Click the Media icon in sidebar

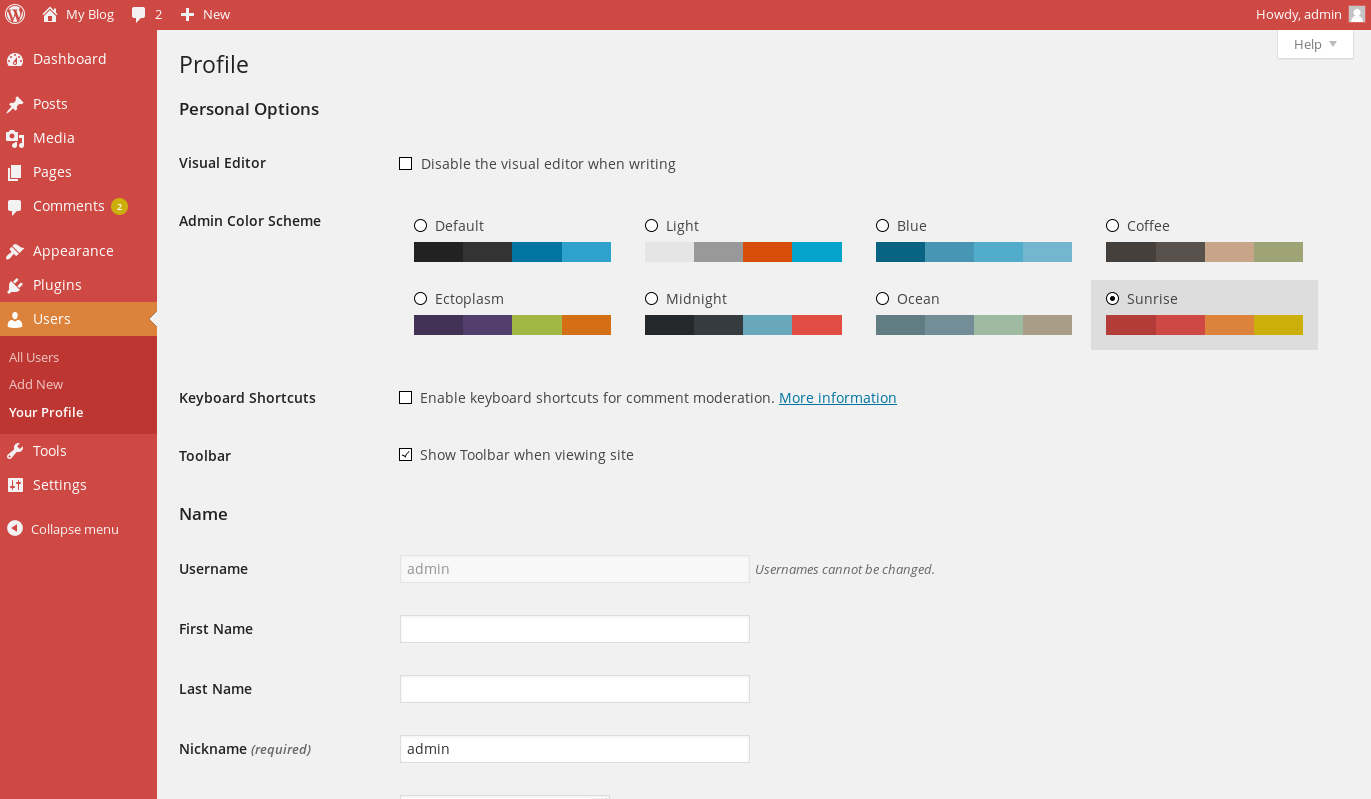[x=15, y=138]
